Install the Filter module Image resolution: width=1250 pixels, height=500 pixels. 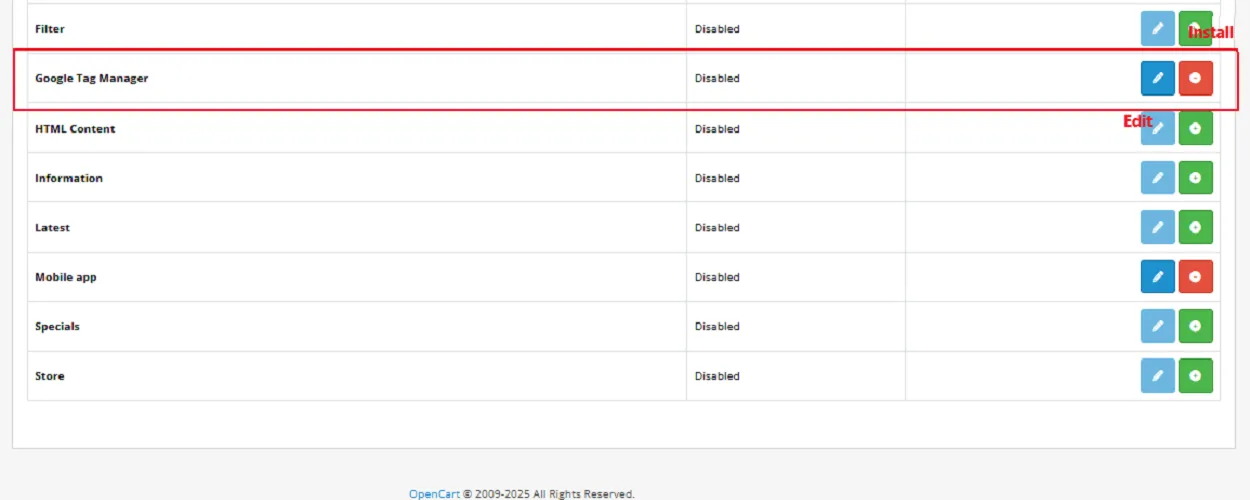click(x=1195, y=28)
